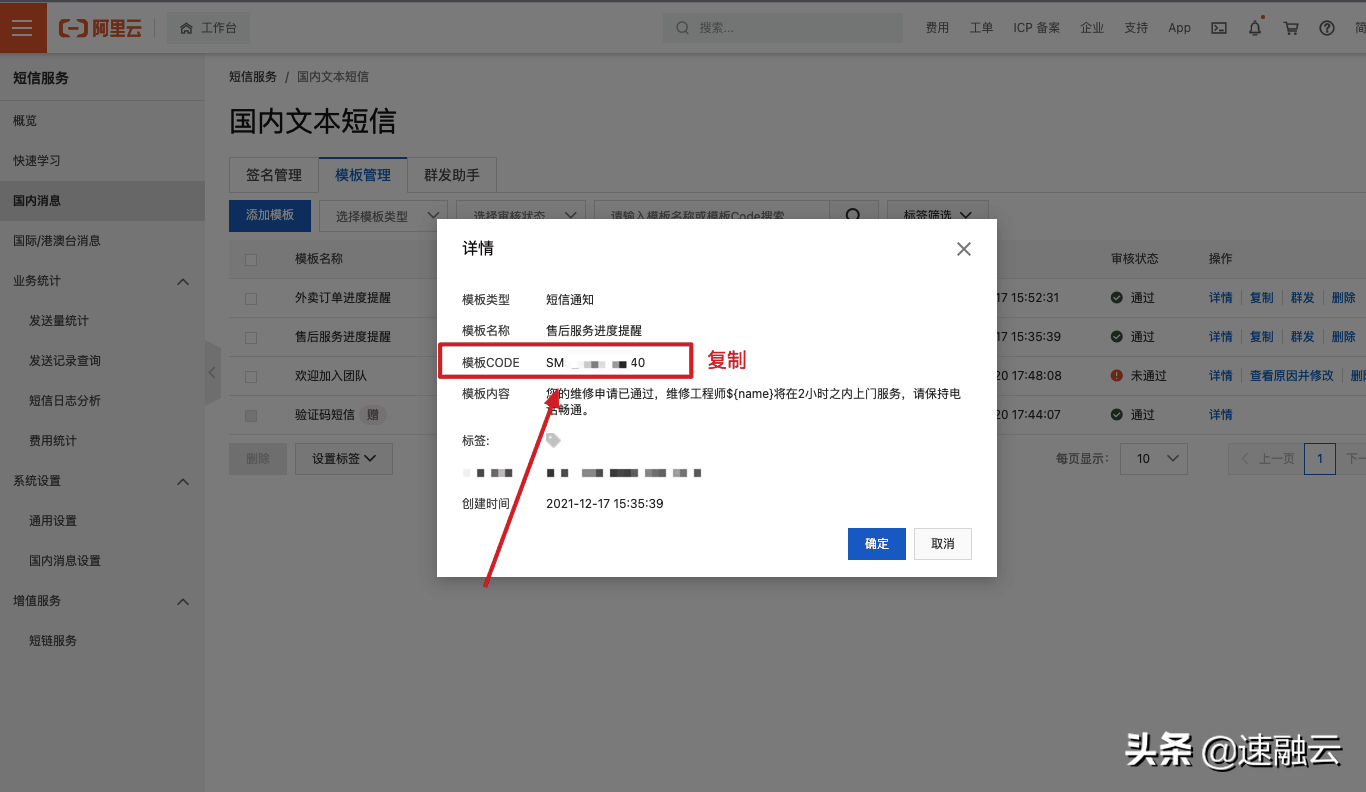Screen dimensions: 1366x792
Task: Select page 1 in pagination
Action: (x=1320, y=459)
